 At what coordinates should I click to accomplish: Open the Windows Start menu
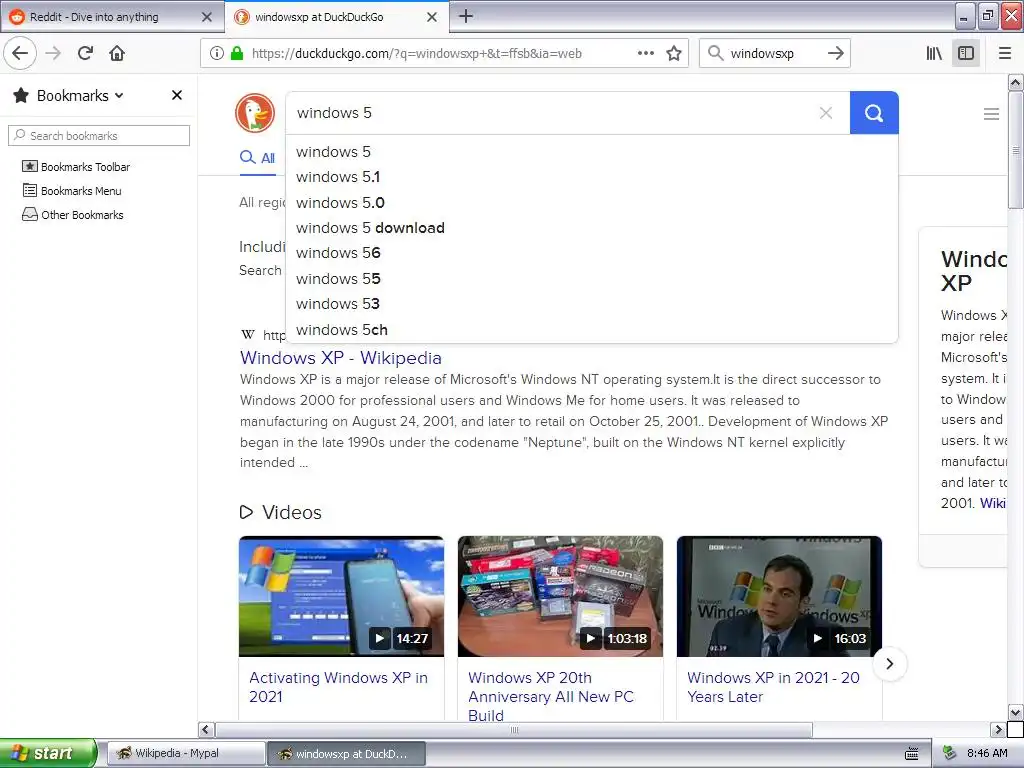pos(48,754)
